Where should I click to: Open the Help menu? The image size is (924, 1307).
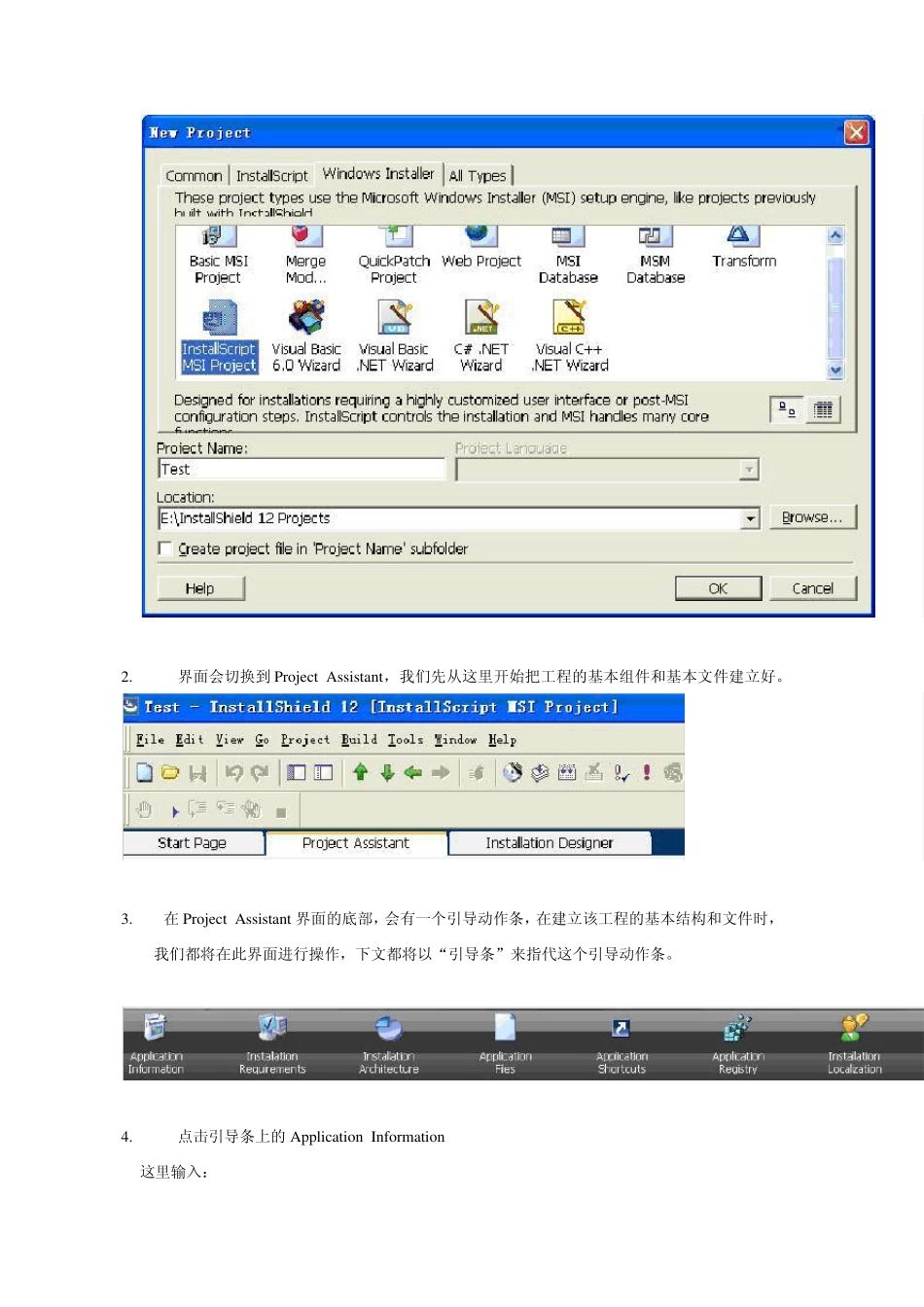coord(503,740)
